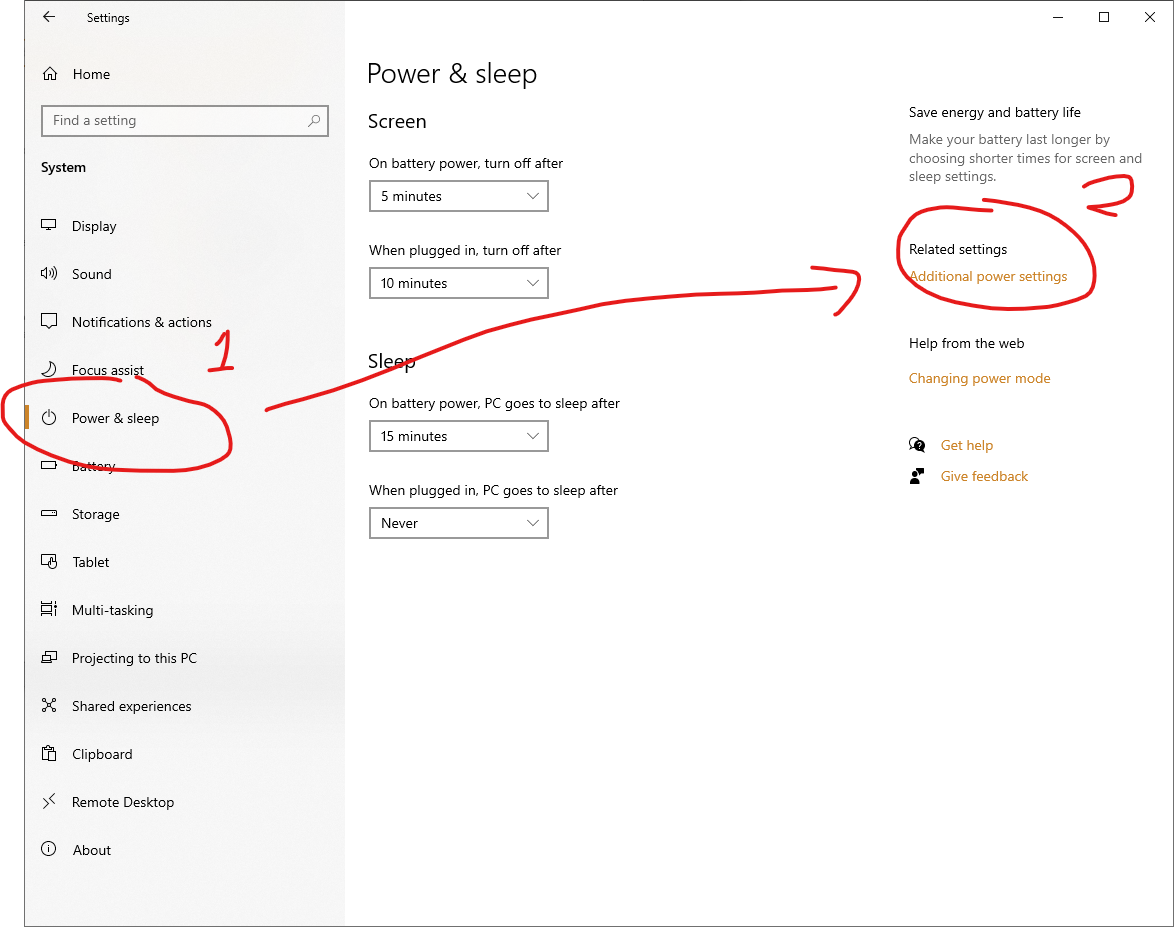Image resolution: width=1174 pixels, height=927 pixels.
Task: Click the Display monitor icon
Action: (x=49, y=226)
